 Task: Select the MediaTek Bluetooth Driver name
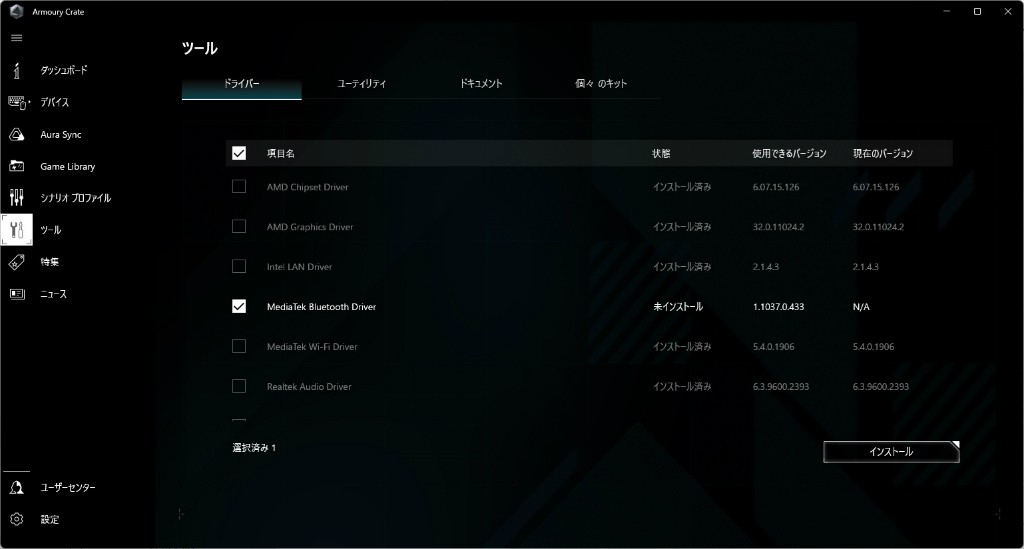click(321, 307)
